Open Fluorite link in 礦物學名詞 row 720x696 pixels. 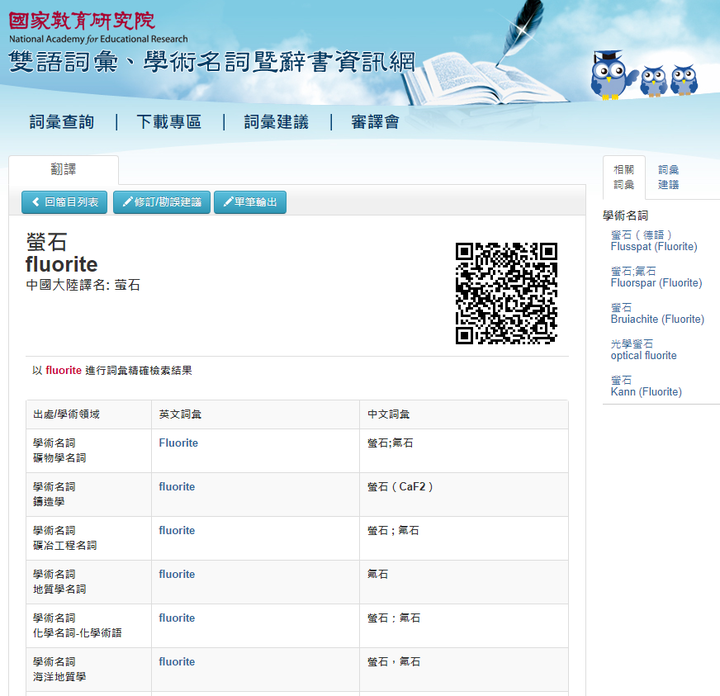tap(178, 443)
